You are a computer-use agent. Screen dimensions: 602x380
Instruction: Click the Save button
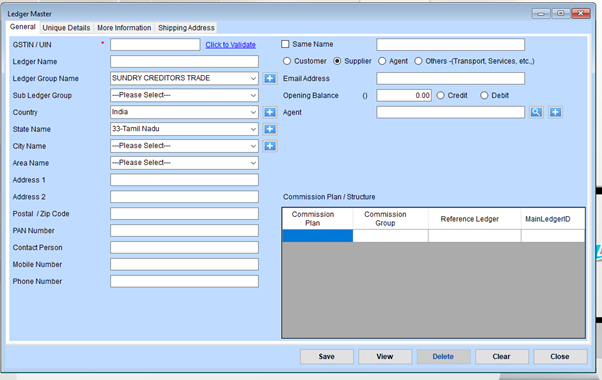pos(327,357)
